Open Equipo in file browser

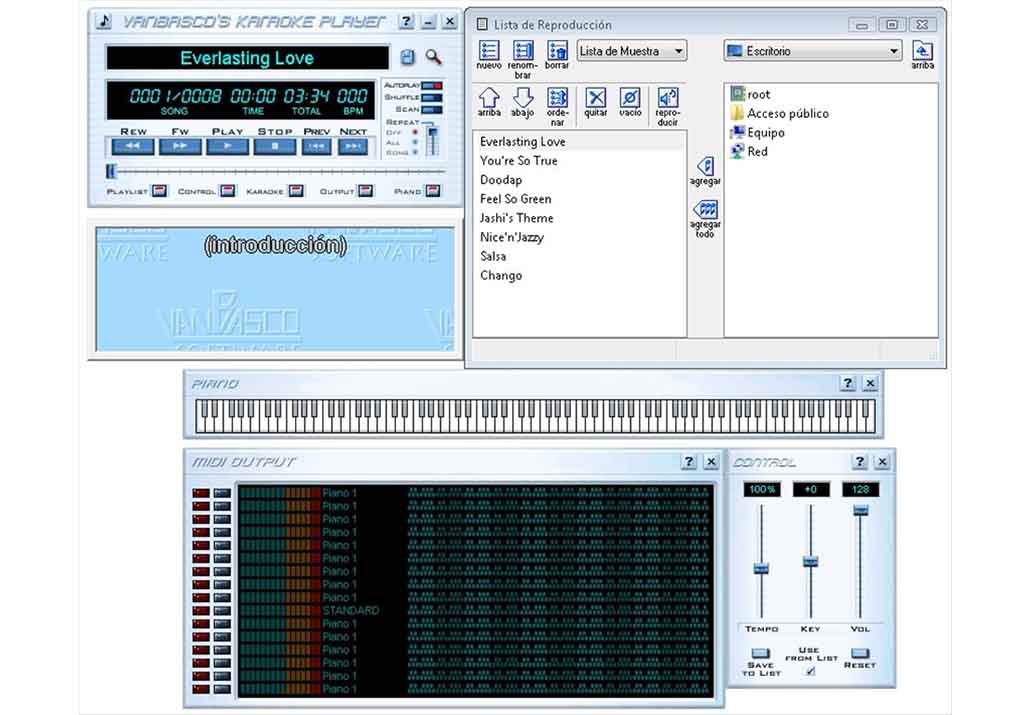tap(758, 133)
